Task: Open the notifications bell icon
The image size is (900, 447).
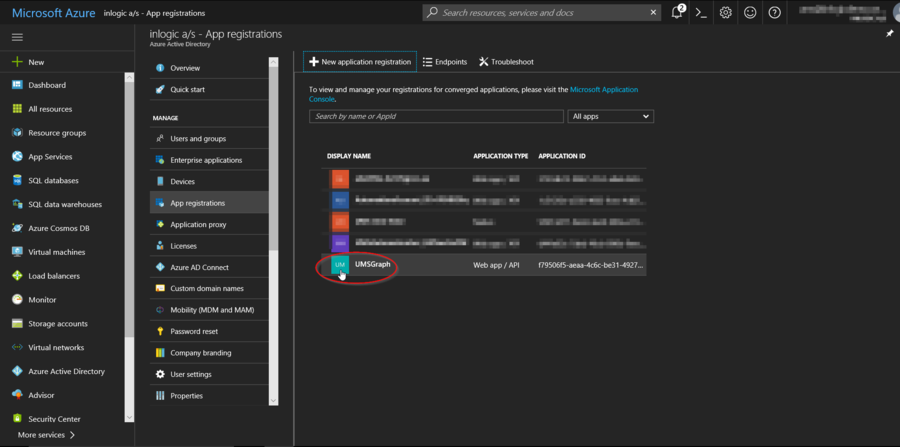Action: pos(677,13)
